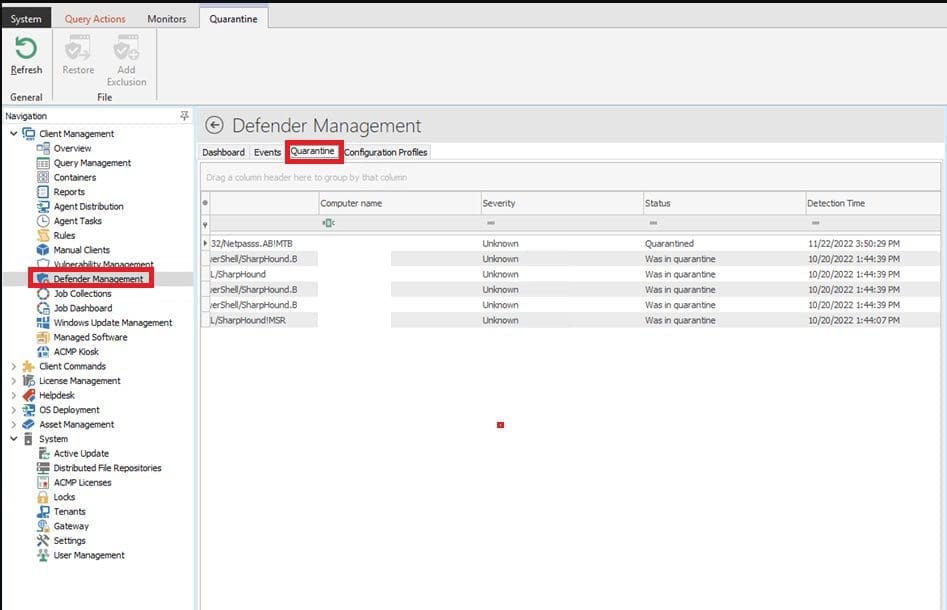Open Managed Software
Image resolution: width=947 pixels, height=610 pixels.
(x=90, y=337)
